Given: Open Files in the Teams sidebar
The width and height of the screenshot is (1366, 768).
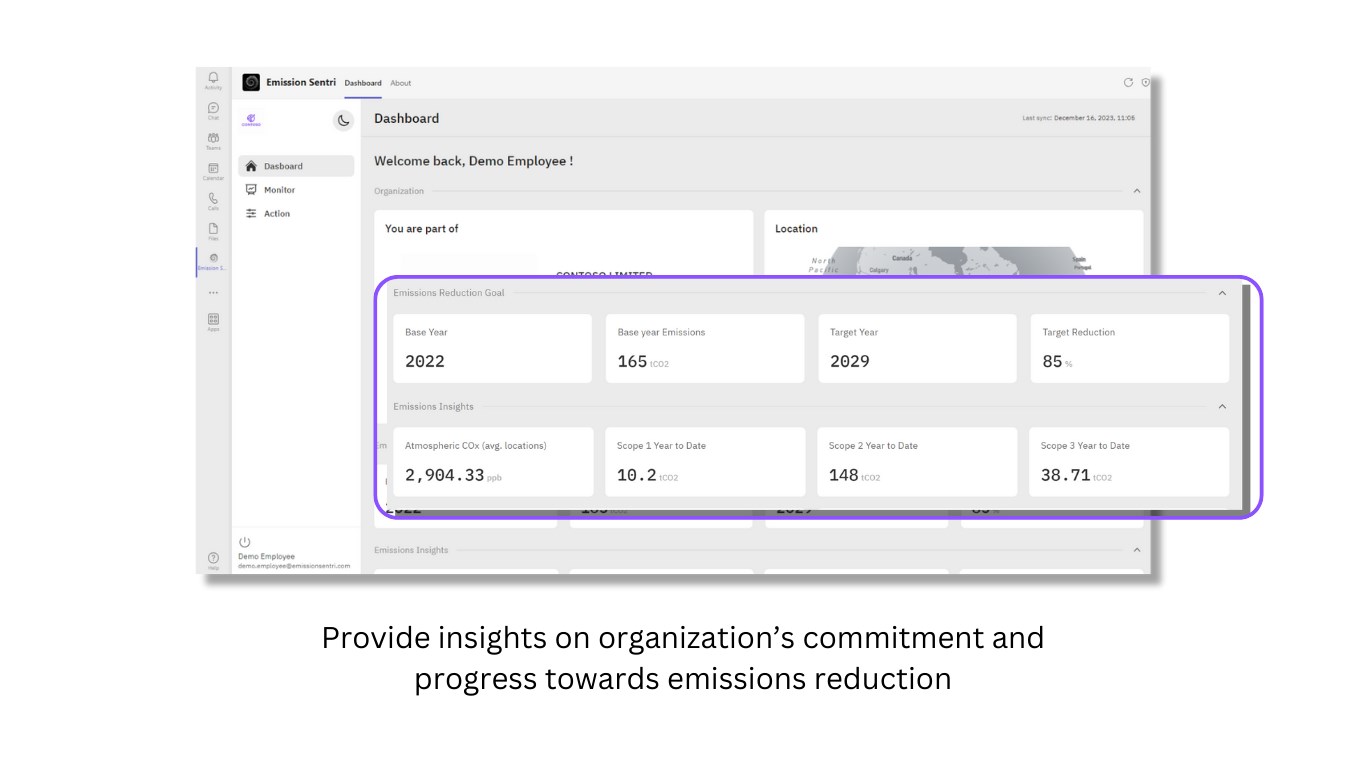Looking at the screenshot, I should (213, 230).
